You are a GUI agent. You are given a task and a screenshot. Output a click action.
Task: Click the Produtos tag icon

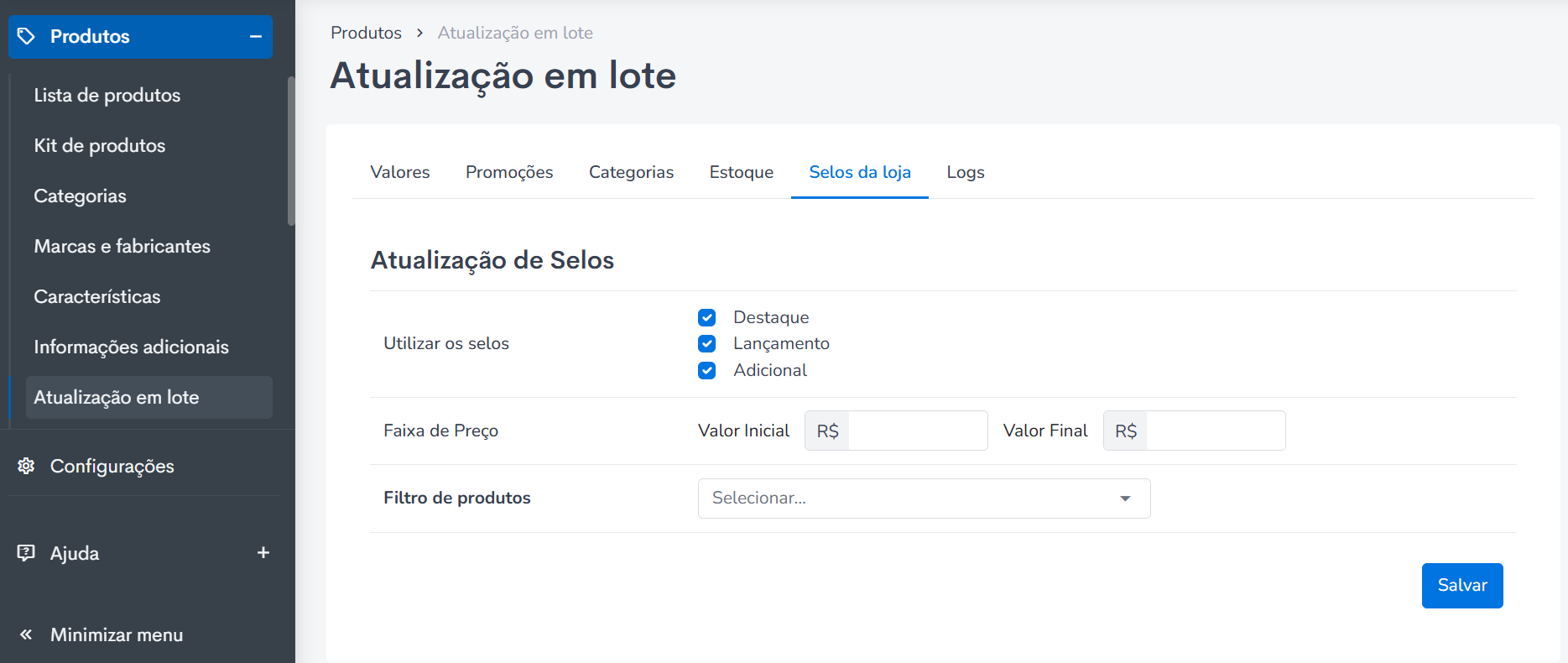coord(26,36)
